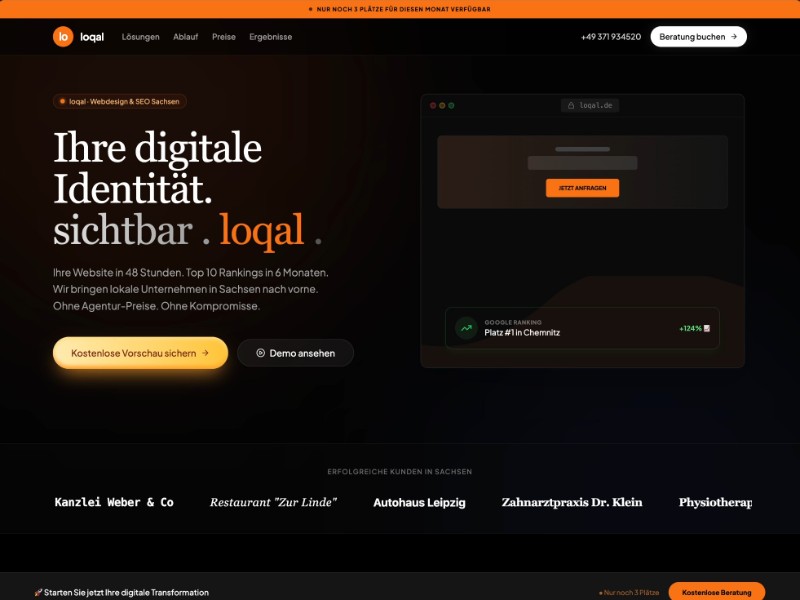800x600 pixels.
Task: Go to the Ablauf section
Action: click(185, 37)
